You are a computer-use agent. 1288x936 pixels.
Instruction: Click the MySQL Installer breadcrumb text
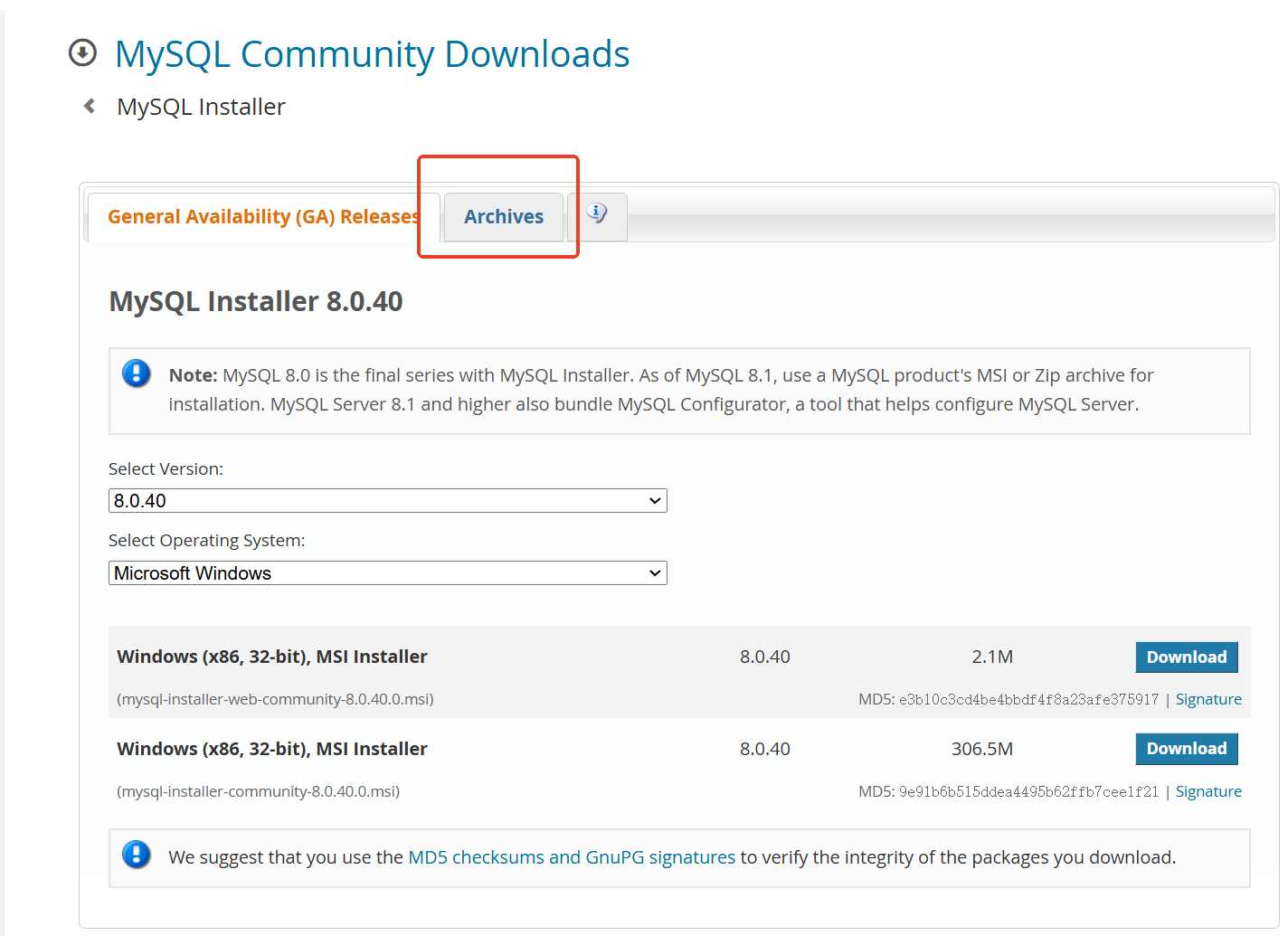[201, 107]
